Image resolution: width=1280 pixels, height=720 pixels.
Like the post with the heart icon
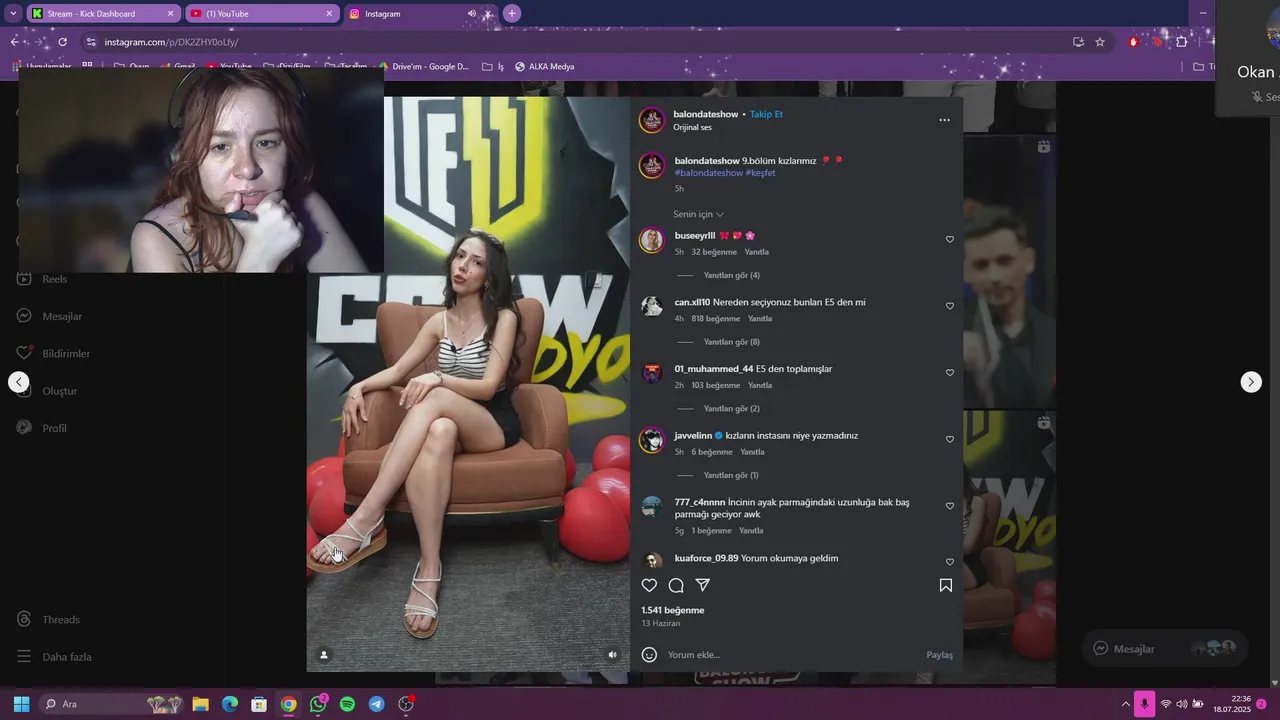pos(649,586)
